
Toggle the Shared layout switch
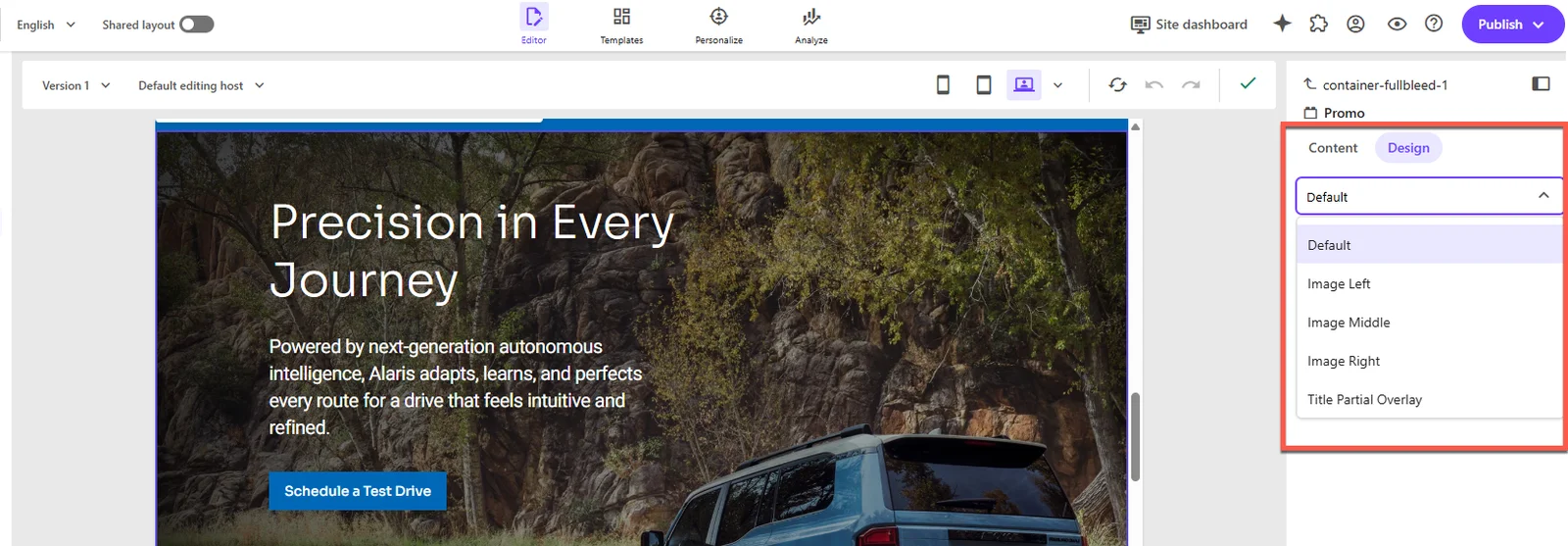196,25
